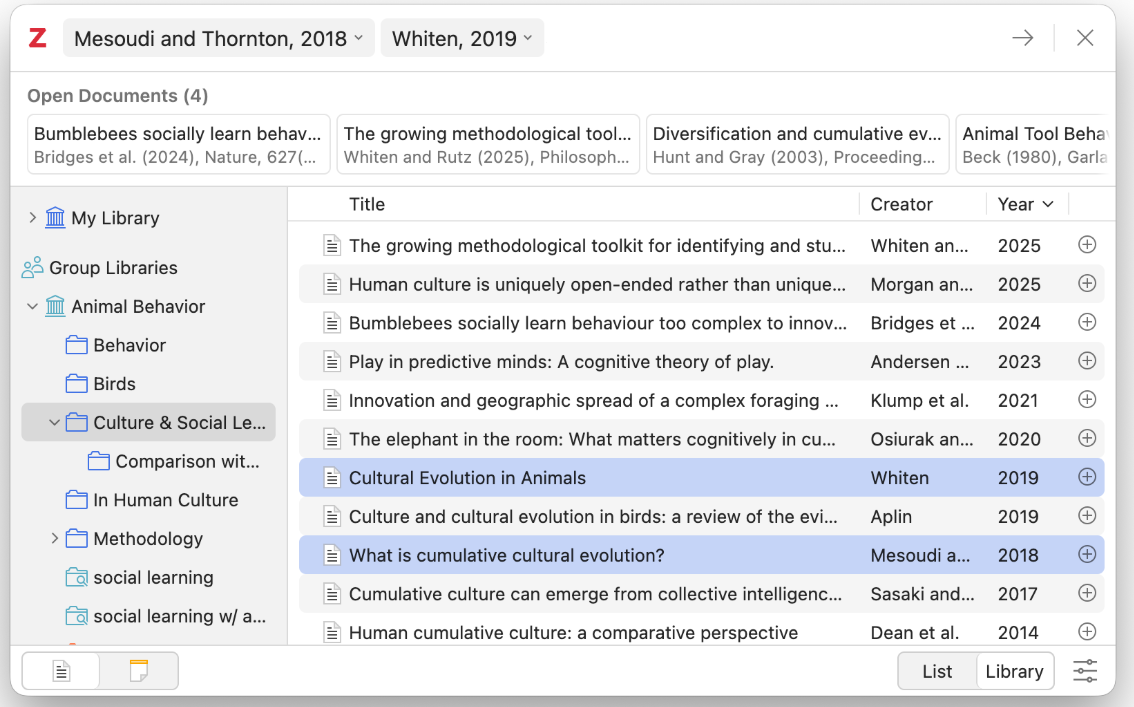The width and height of the screenshot is (1134, 707).
Task: Open the Diversification and cumulative evolution document
Action: click(x=798, y=144)
